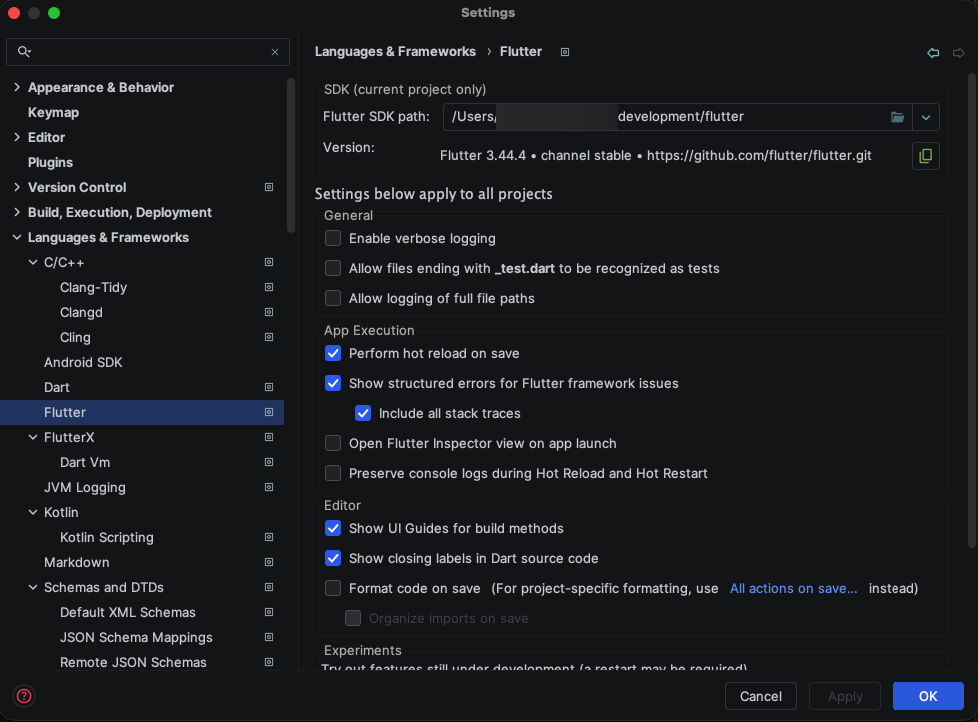This screenshot has height=722, width=978.
Task: Enable logging of full file paths
Action: point(333,298)
